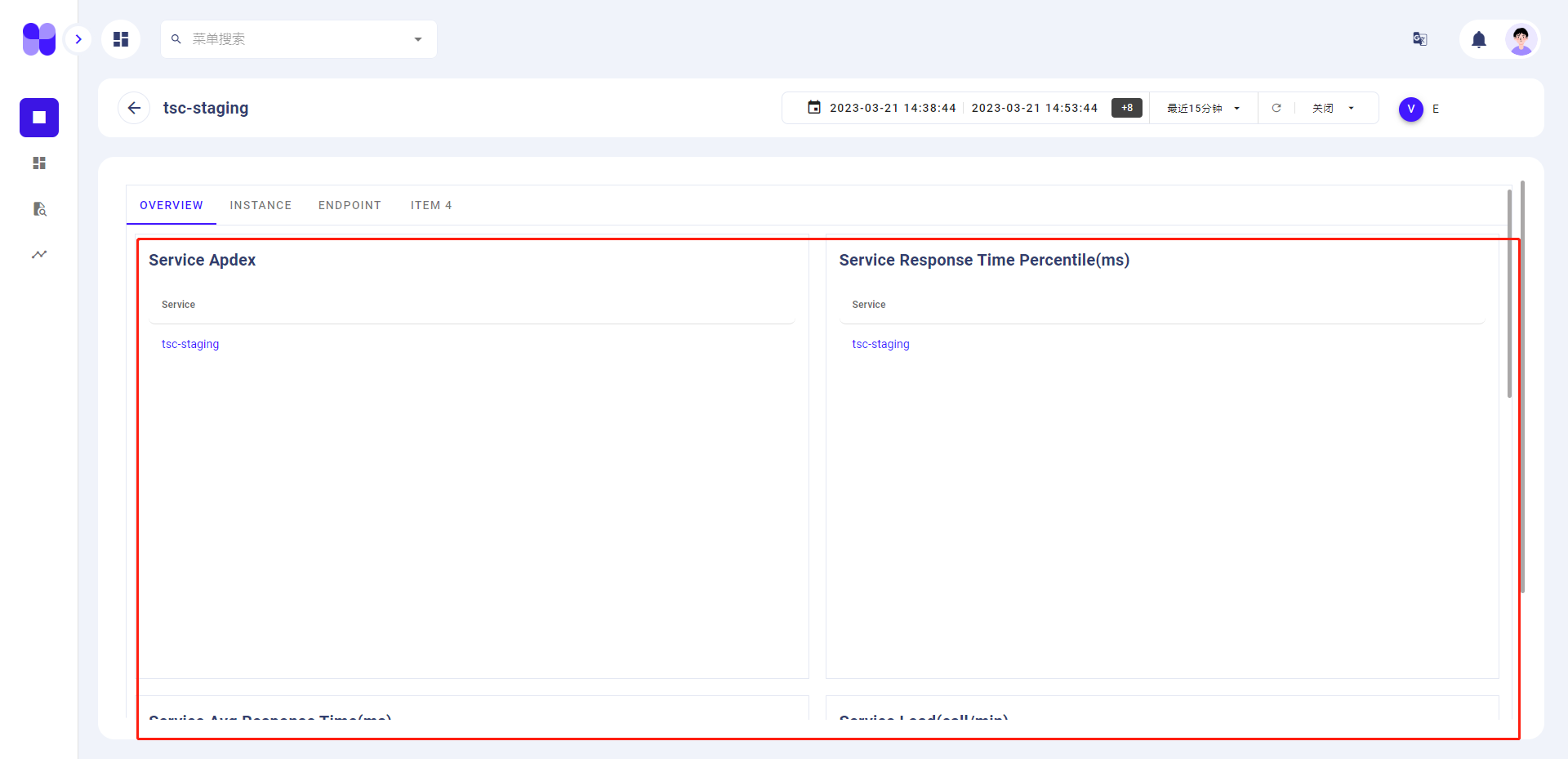The image size is (1568, 759).
Task: Click the translate language icon in the header
Action: click(1419, 38)
